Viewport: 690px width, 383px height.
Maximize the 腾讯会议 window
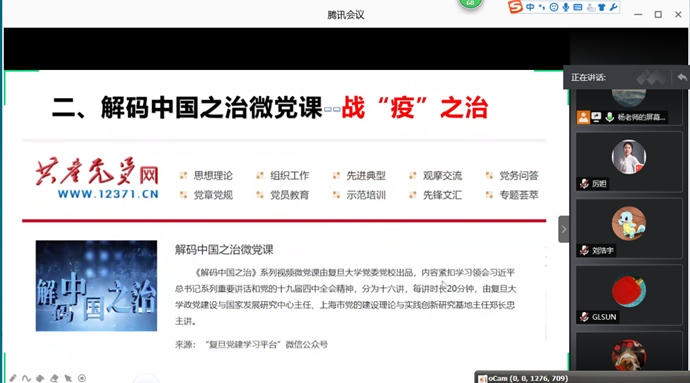tap(658, 15)
